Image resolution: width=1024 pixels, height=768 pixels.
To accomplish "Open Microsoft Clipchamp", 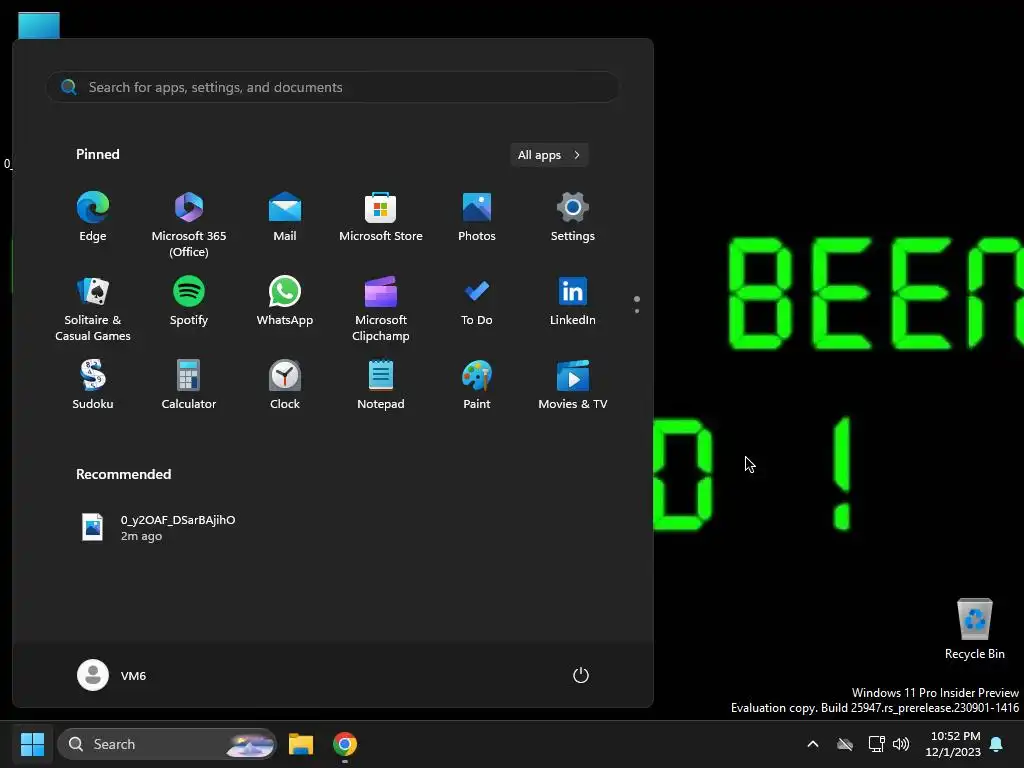I will 381,308.
